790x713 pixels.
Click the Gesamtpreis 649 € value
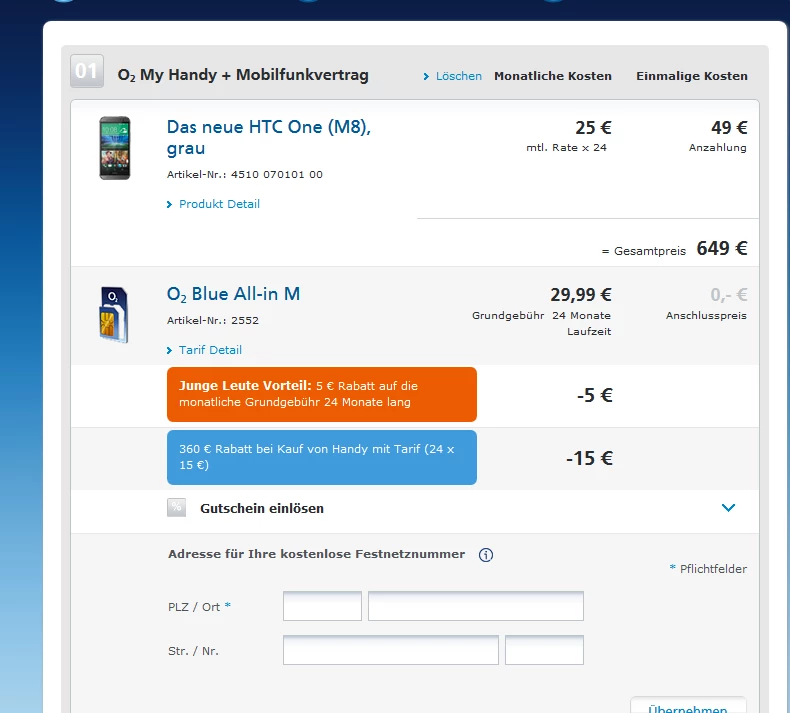tap(721, 248)
